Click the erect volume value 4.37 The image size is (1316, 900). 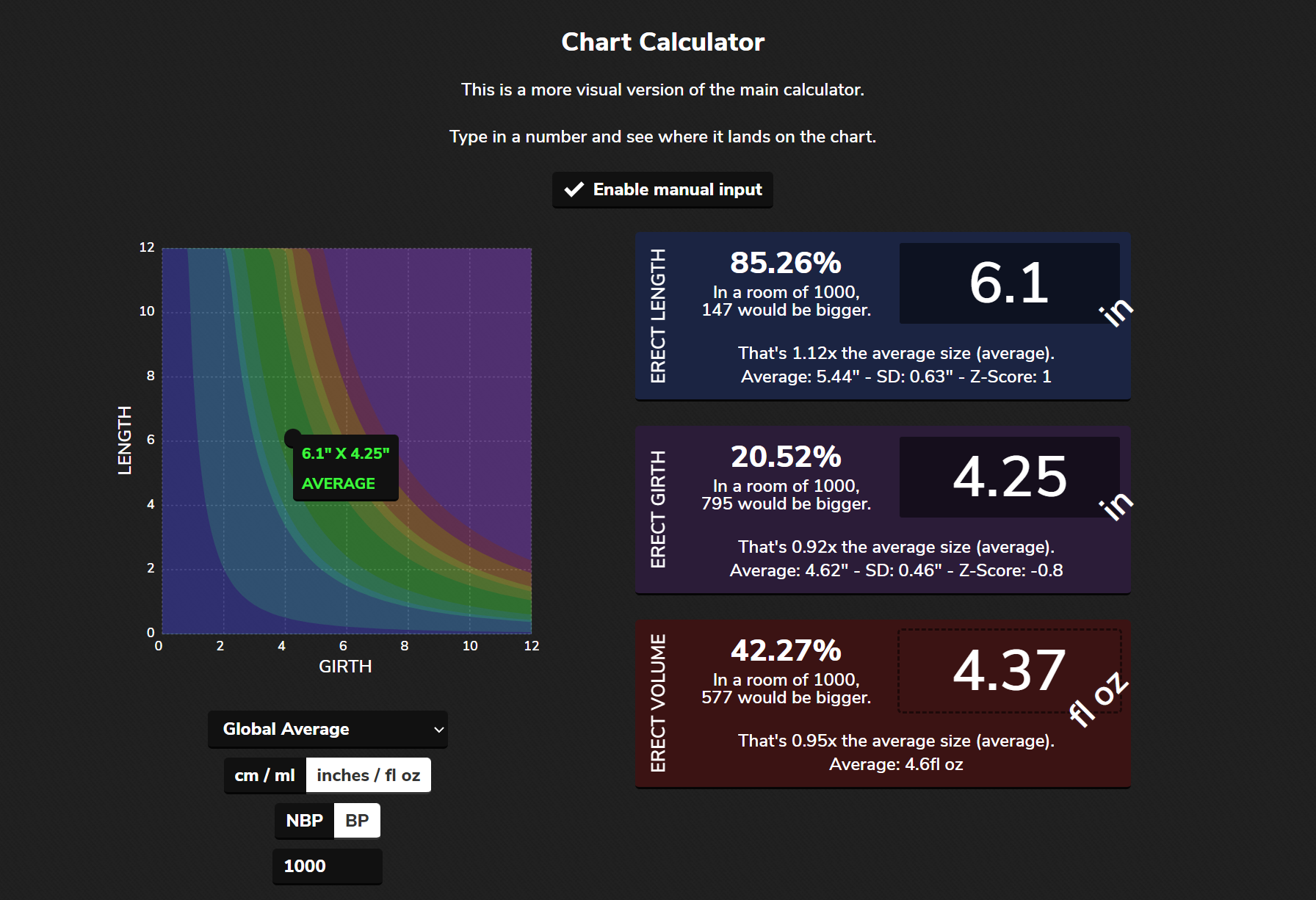coord(1010,671)
